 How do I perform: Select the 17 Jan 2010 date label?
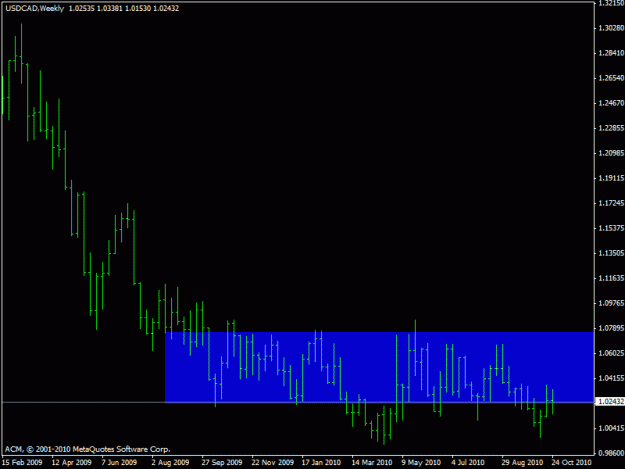[321, 463]
